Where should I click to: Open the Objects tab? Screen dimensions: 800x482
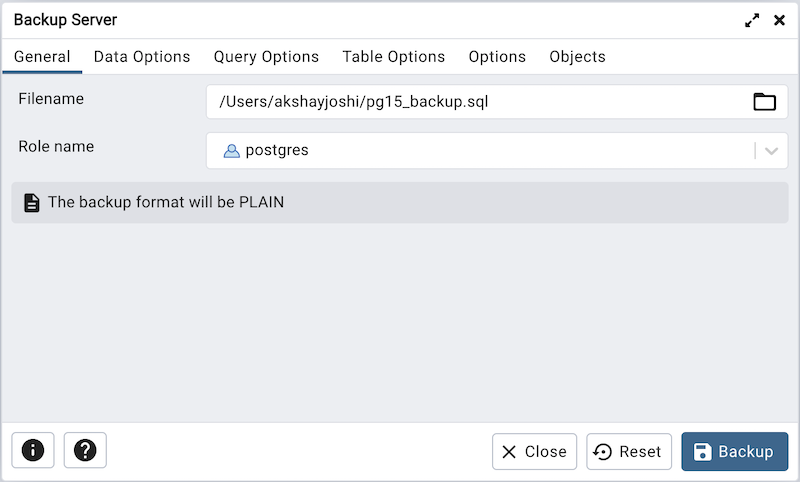tap(577, 57)
